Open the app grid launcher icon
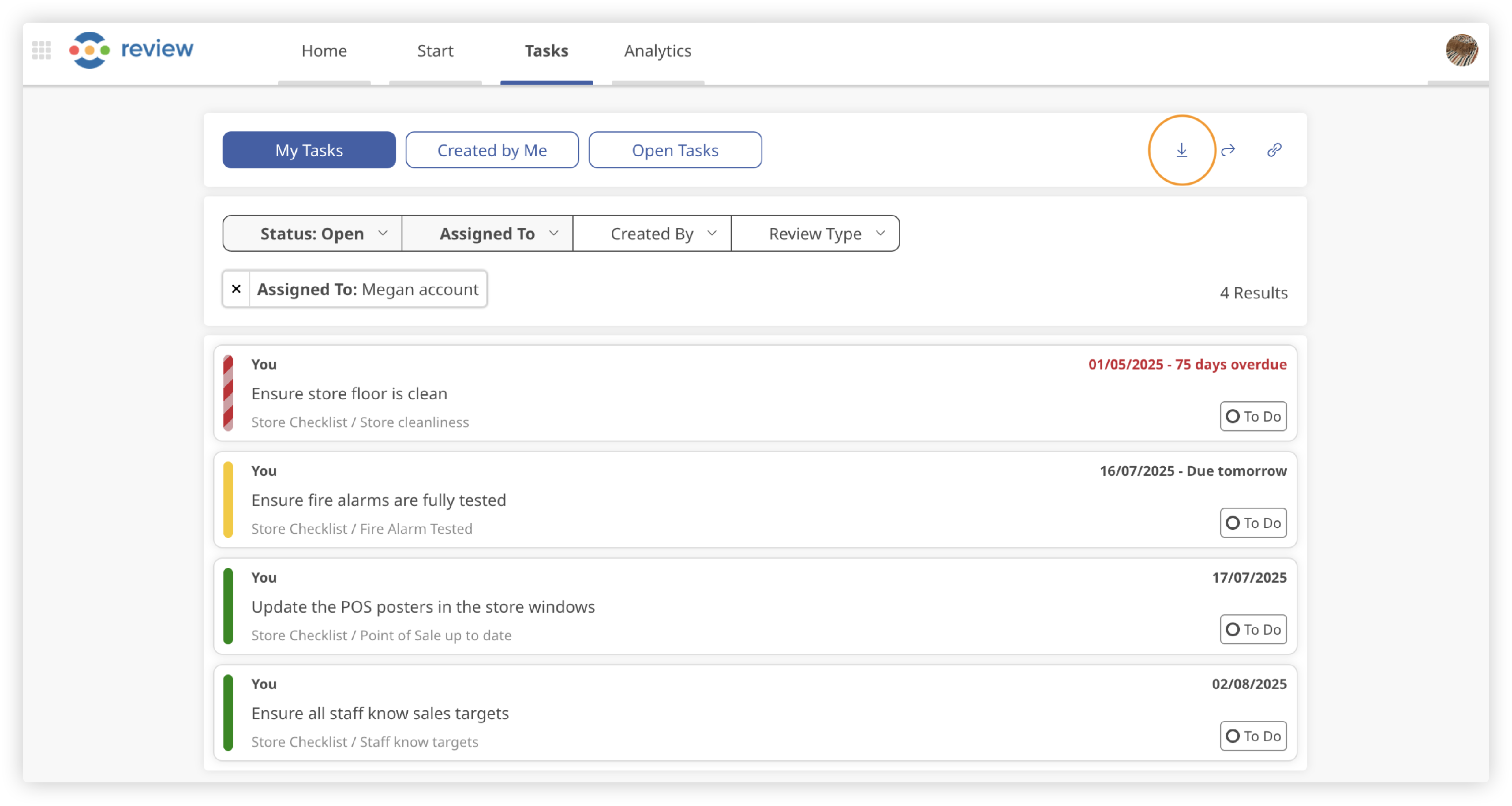Screen dimensions: 1512x806 (41, 50)
